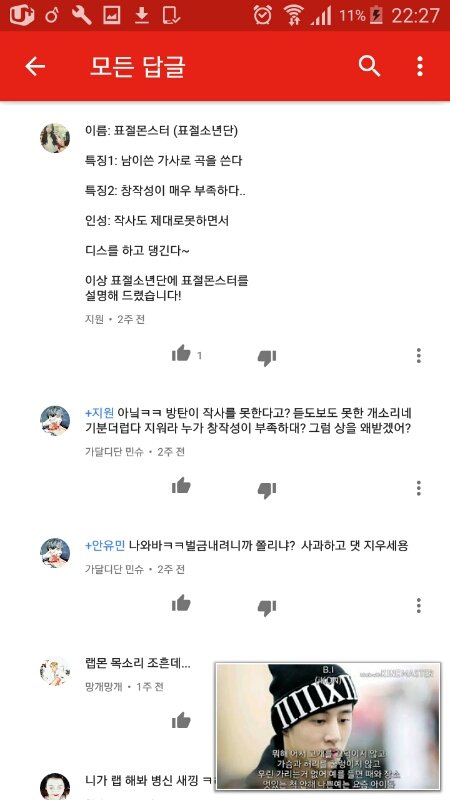Open more options for 지원's comment
This screenshot has height=800, width=450.
[419, 356]
